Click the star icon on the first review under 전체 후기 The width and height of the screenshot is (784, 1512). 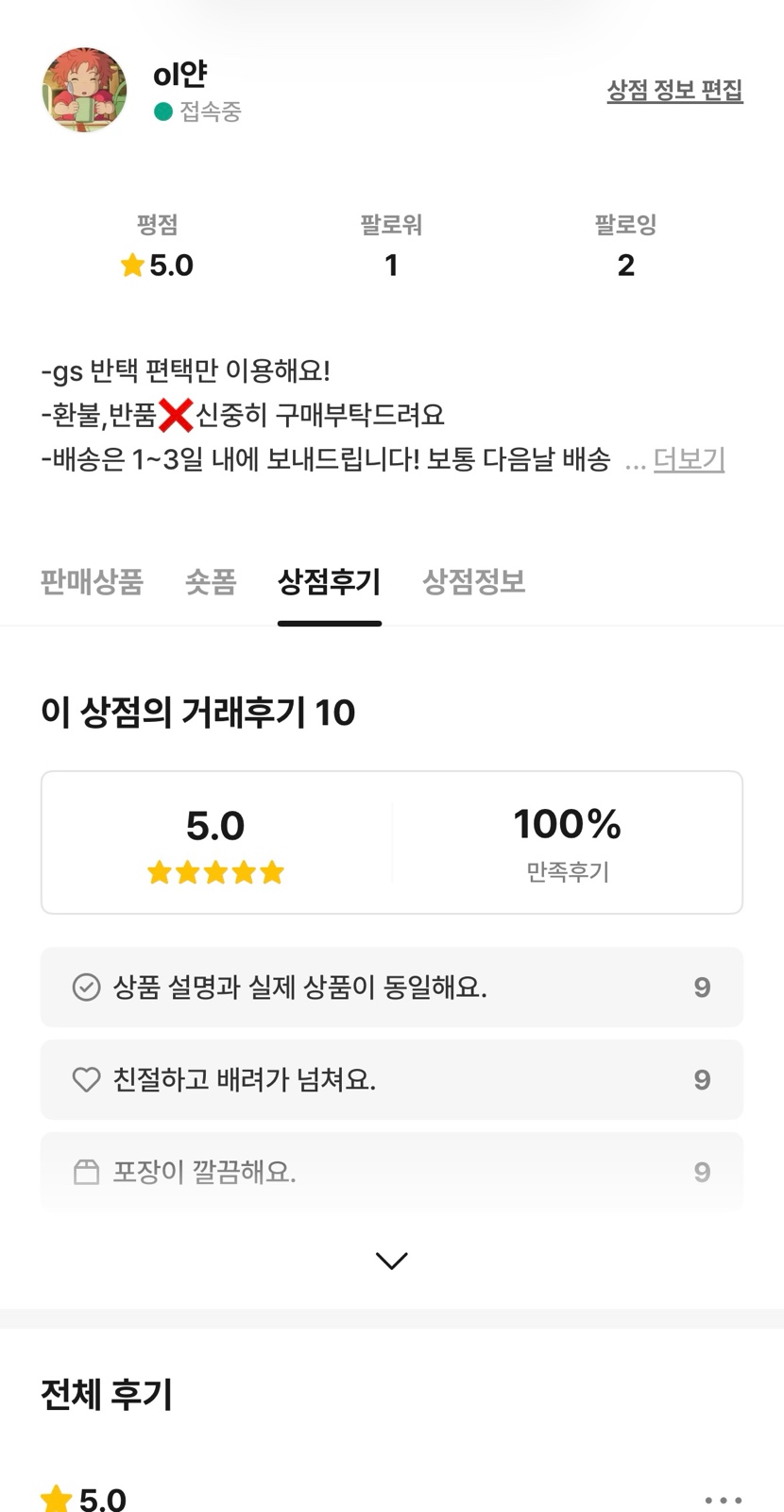(57, 1499)
